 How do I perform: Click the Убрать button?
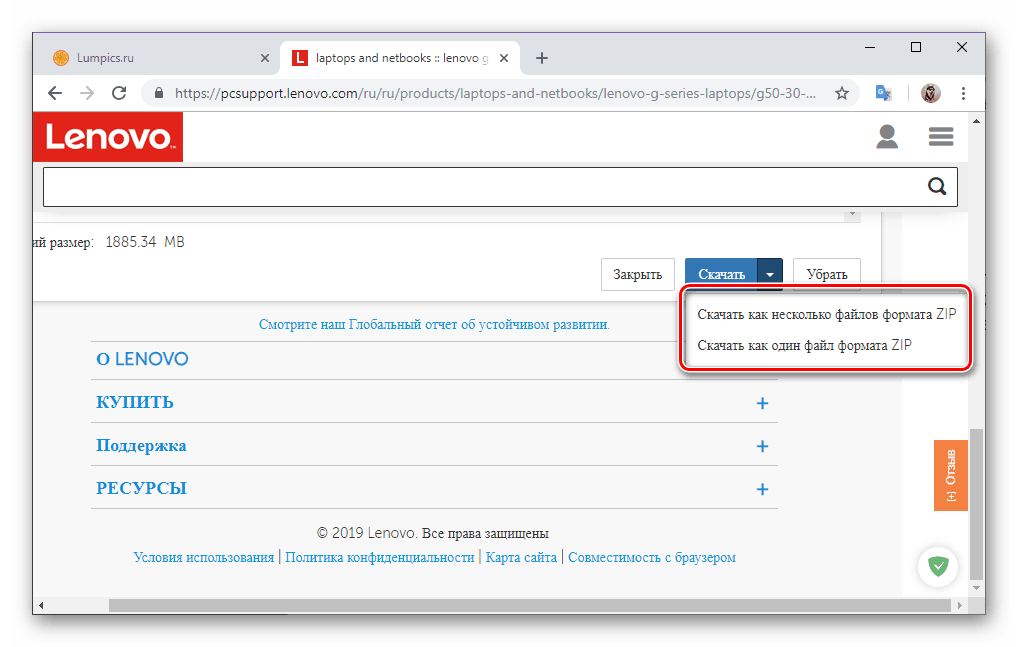click(x=826, y=275)
